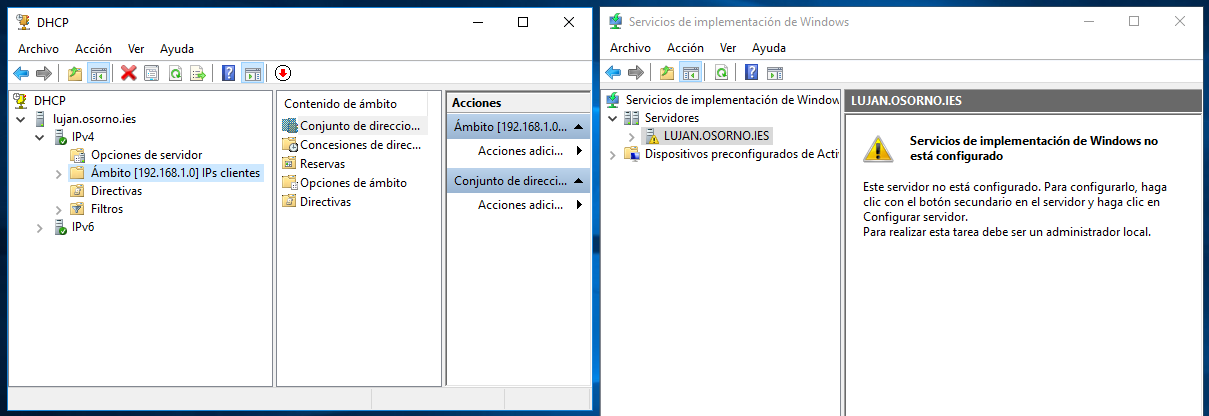
Task: Expand Dispositivos preconfigurados node
Action: coord(614,154)
